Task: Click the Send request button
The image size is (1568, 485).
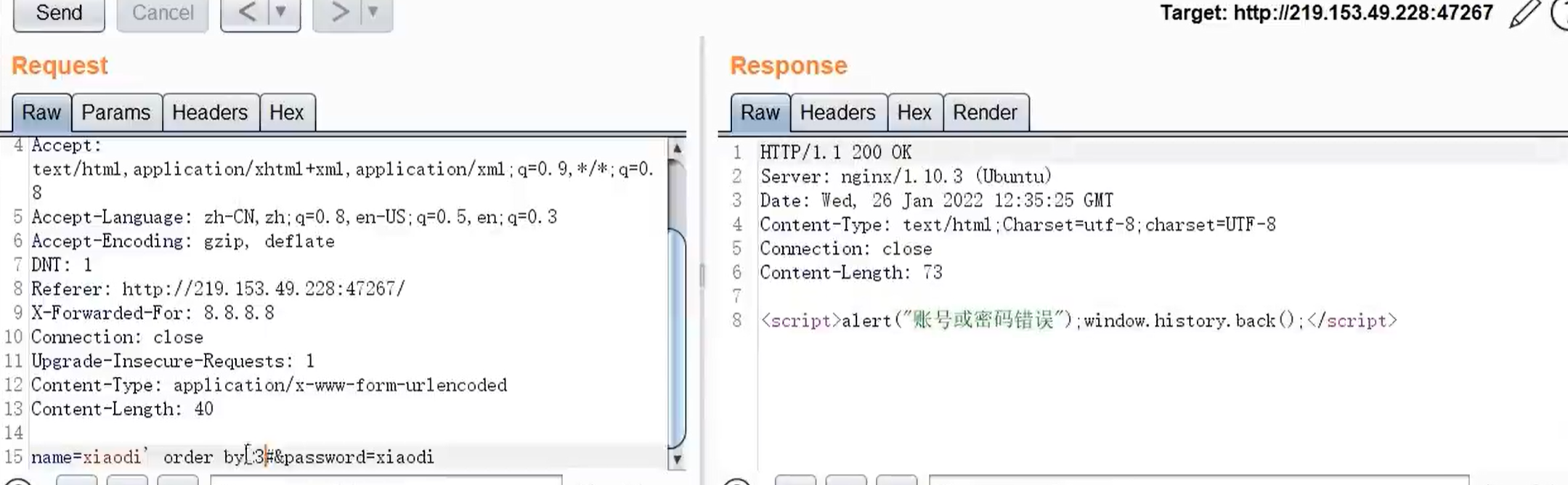Action: click(59, 13)
